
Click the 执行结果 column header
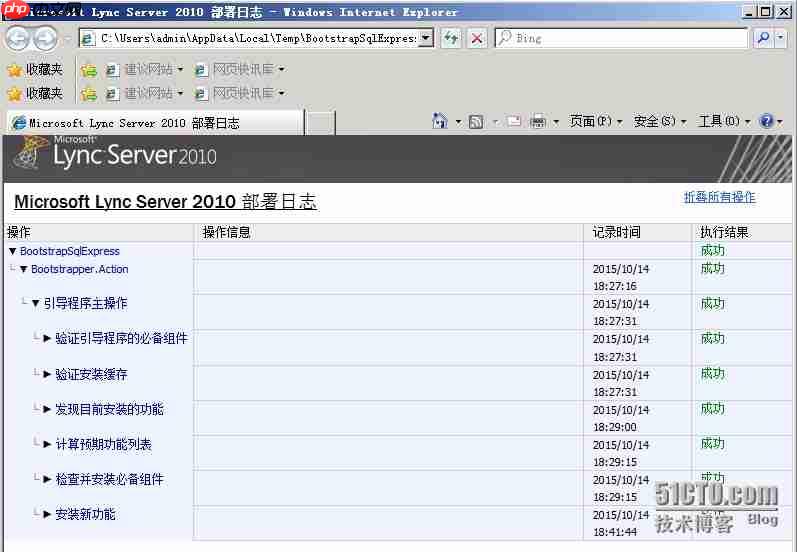724,232
